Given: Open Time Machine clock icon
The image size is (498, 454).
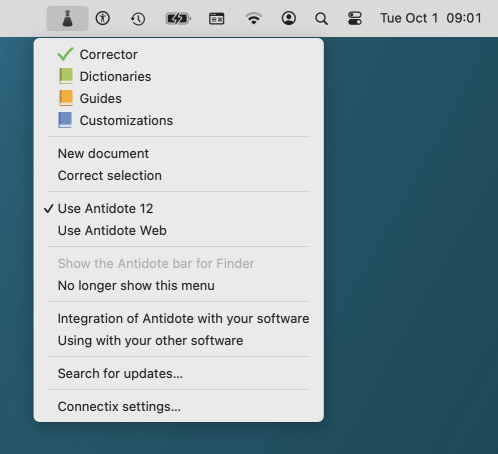Looking at the screenshot, I should click(138, 19).
